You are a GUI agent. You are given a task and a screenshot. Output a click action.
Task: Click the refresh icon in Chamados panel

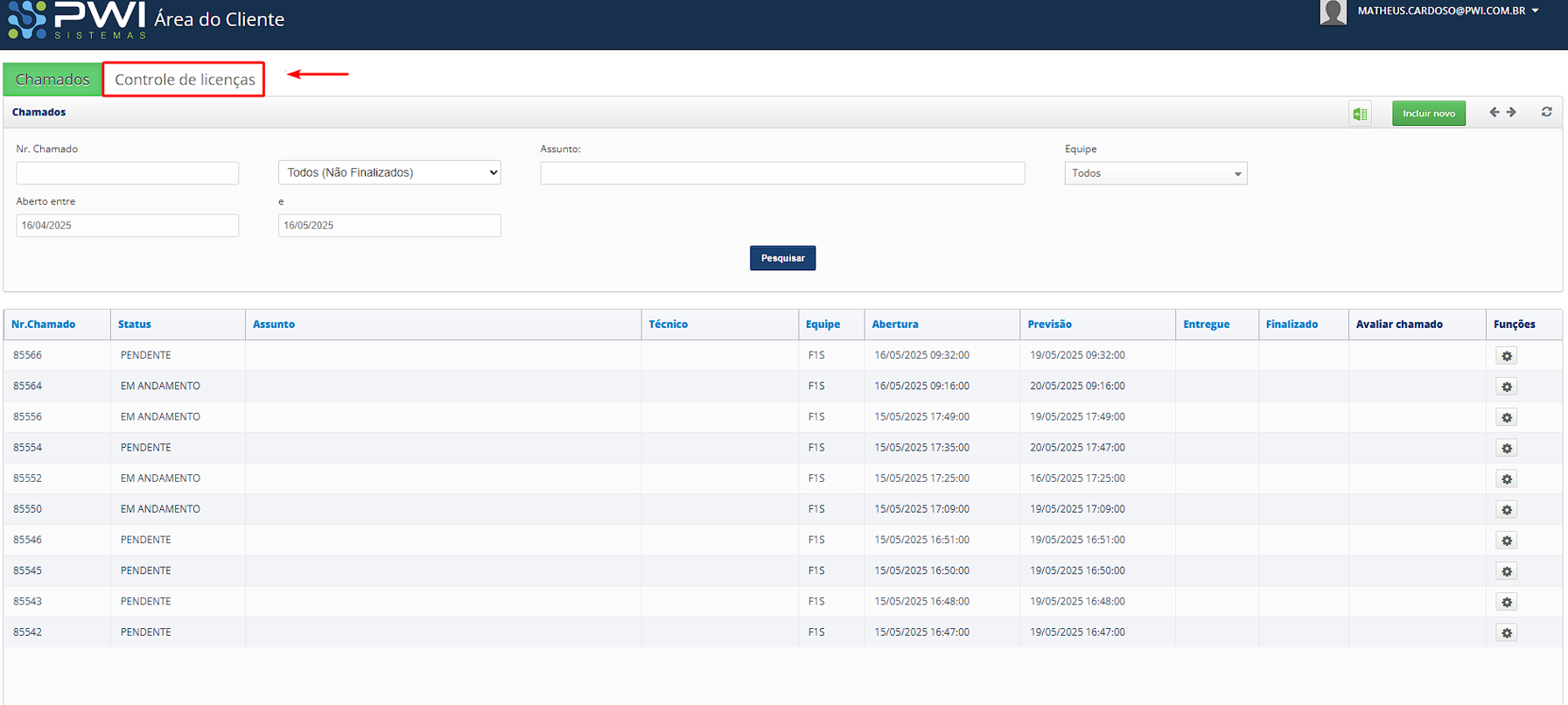1546,112
